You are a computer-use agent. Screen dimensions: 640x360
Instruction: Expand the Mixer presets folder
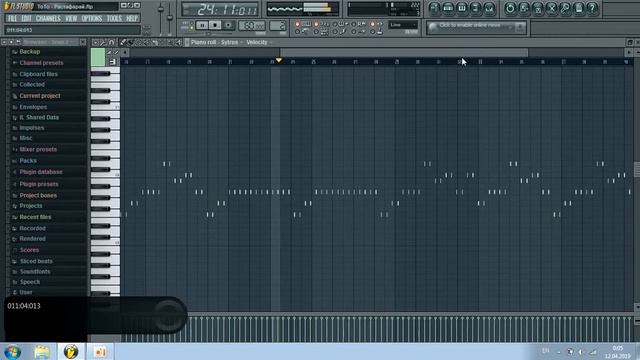(x=38, y=149)
